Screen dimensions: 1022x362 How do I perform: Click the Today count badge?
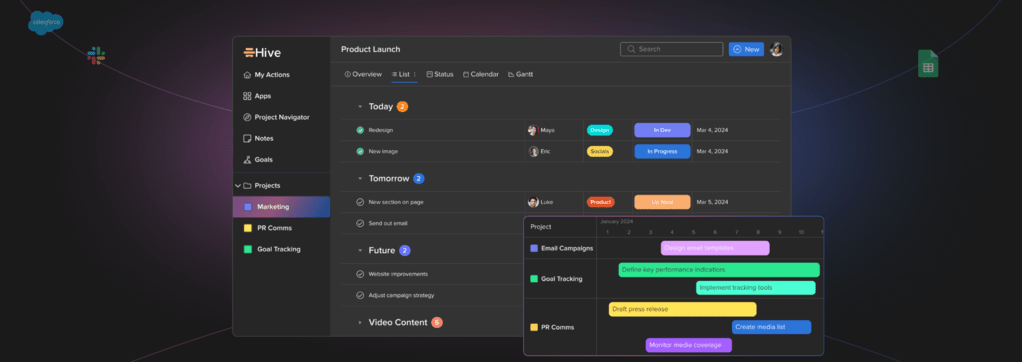coord(402,106)
